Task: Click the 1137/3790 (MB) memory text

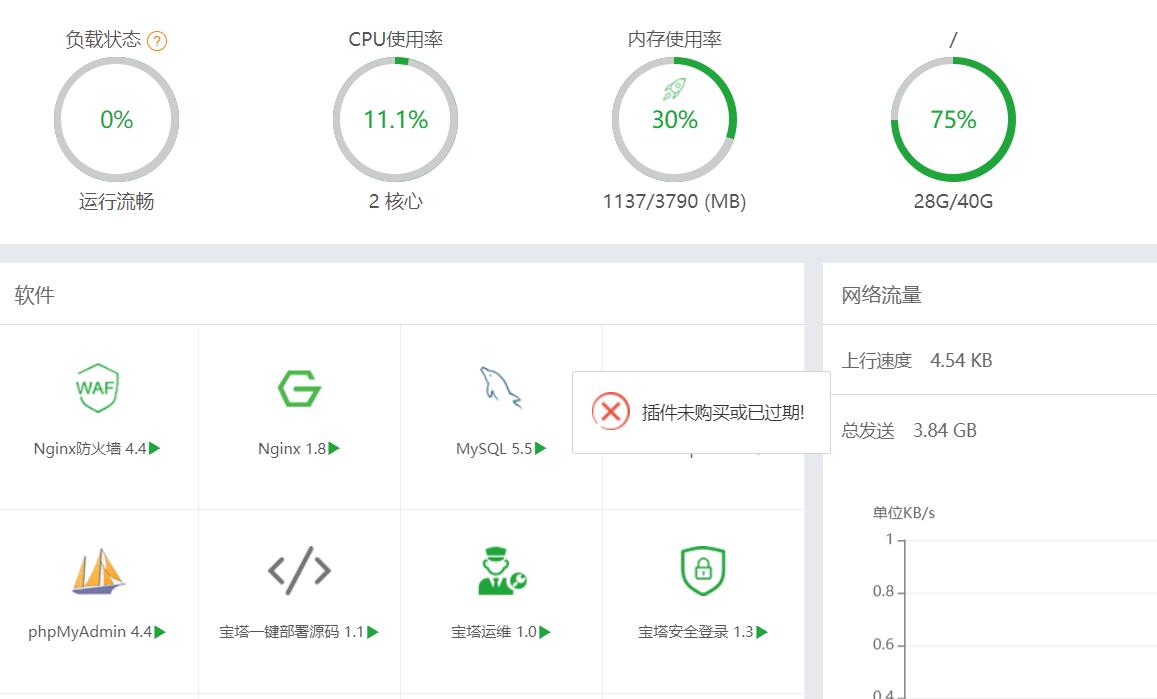Action: [674, 202]
